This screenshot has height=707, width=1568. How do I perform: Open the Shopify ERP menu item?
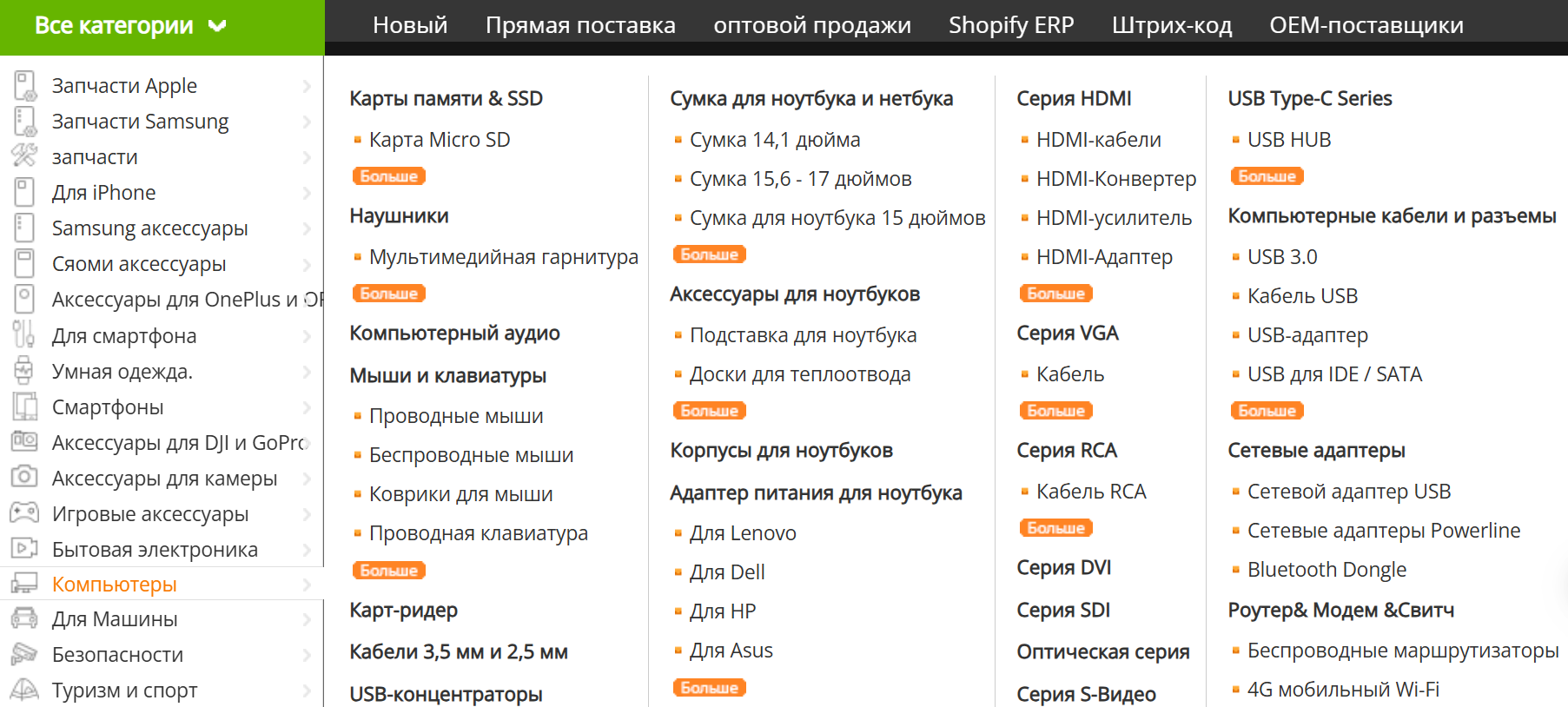point(1011,25)
